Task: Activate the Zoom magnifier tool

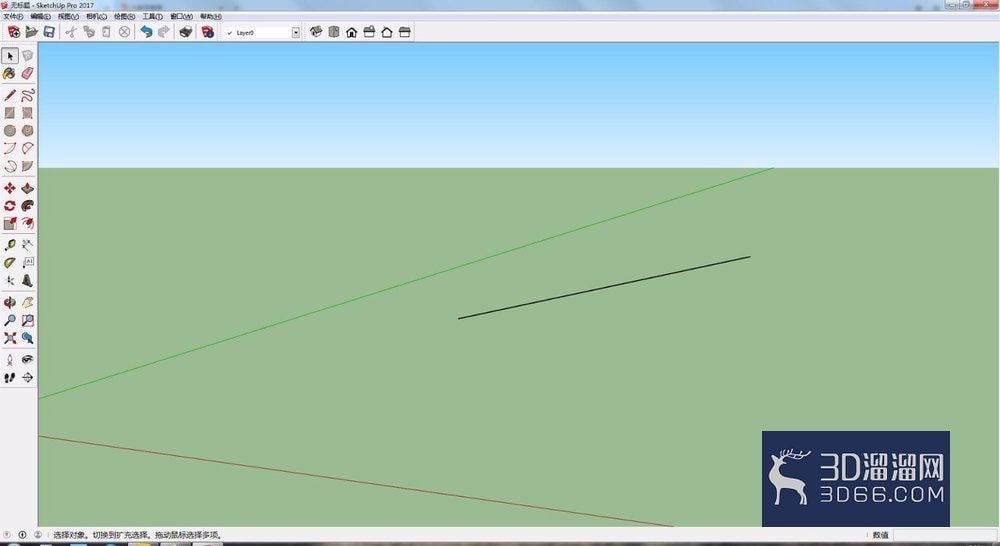Action: tap(10, 320)
